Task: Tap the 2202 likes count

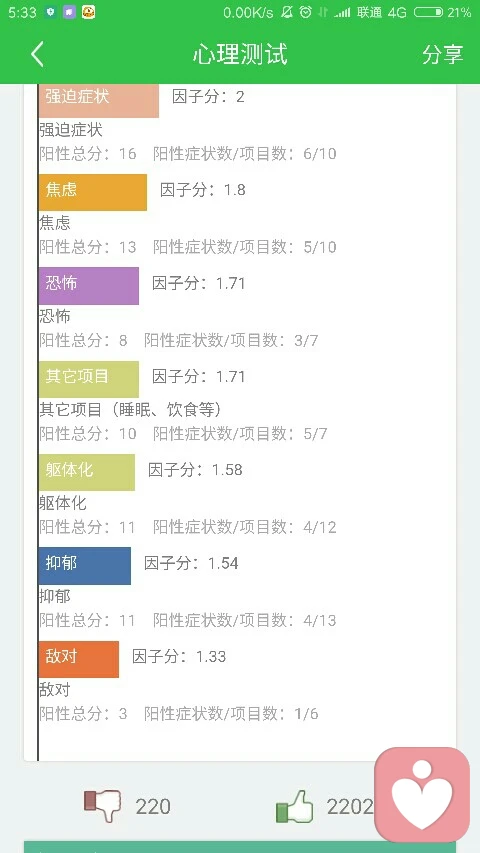Action: (x=350, y=806)
